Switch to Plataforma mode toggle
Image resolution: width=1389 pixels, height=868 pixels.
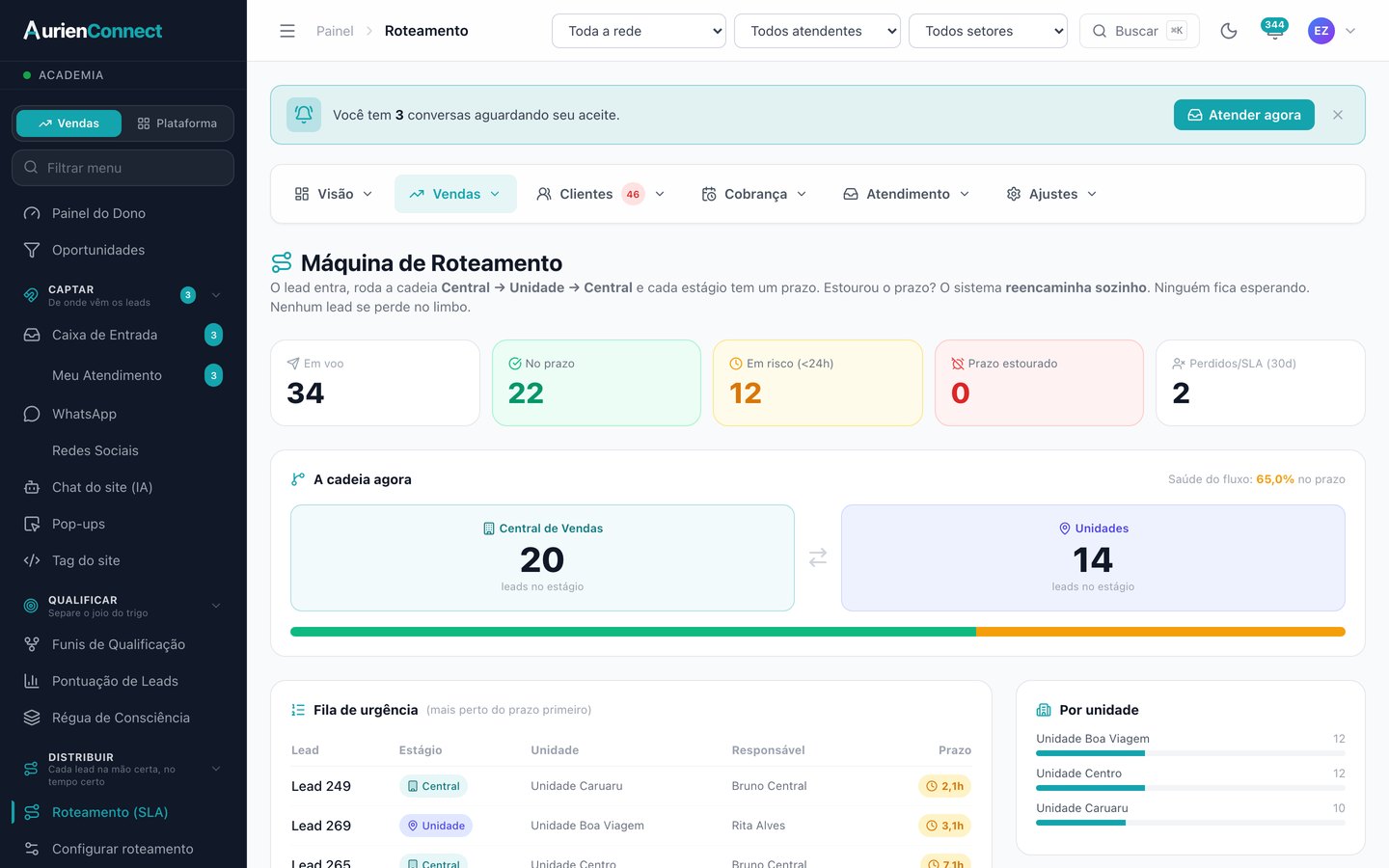click(x=177, y=123)
